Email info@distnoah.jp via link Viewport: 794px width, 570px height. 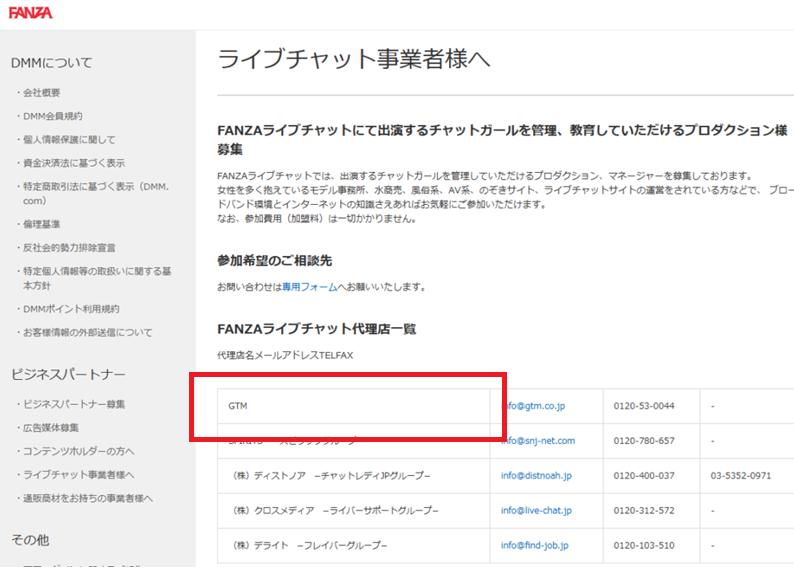pyautogui.click(x=538, y=475)
